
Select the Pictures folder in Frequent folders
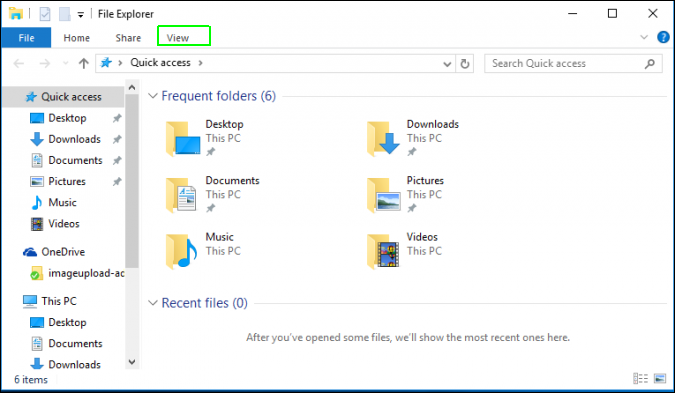(406, 194)
